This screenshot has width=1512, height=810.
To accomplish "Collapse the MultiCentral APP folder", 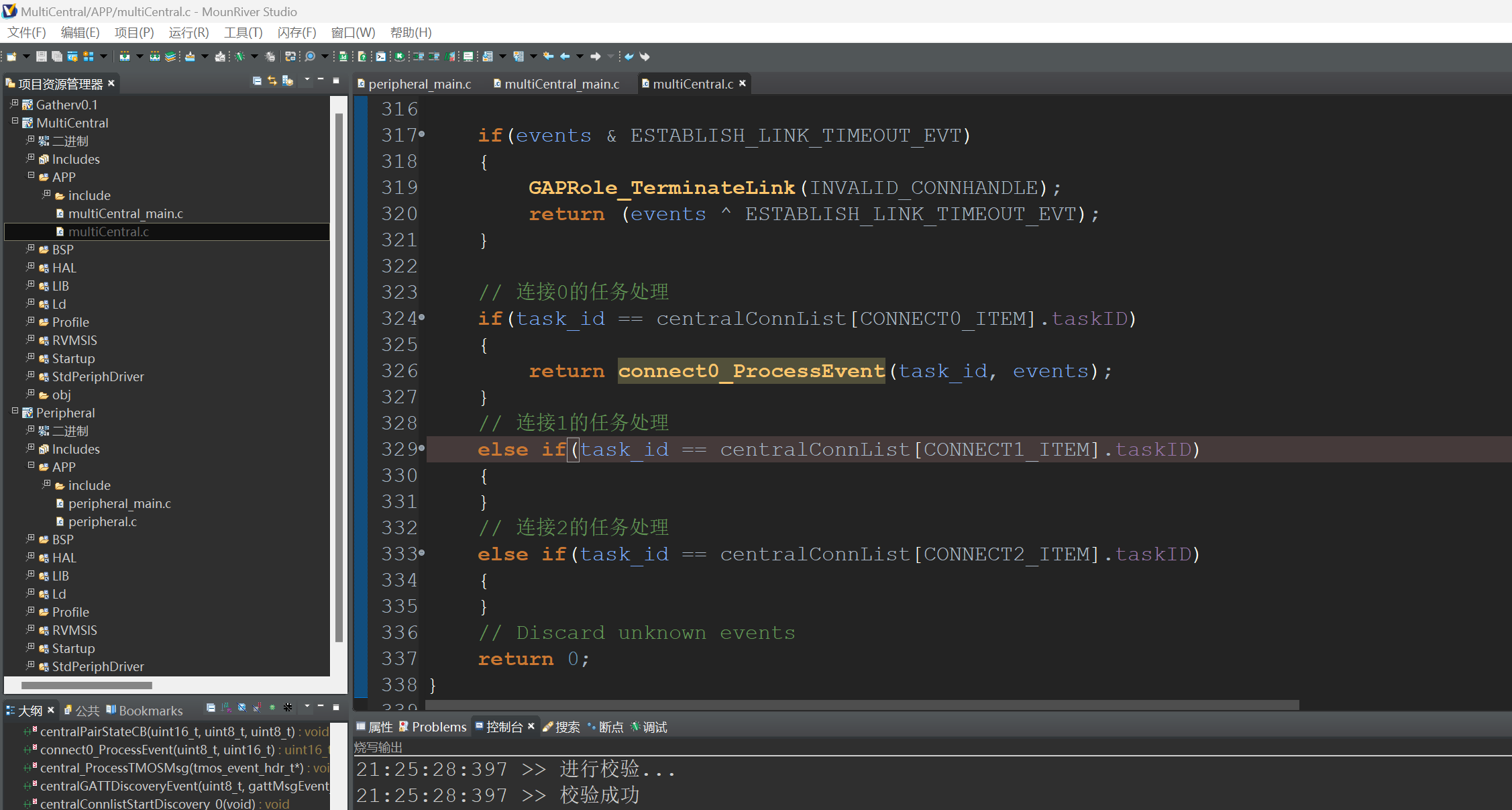I will click(x=31, y=176).
